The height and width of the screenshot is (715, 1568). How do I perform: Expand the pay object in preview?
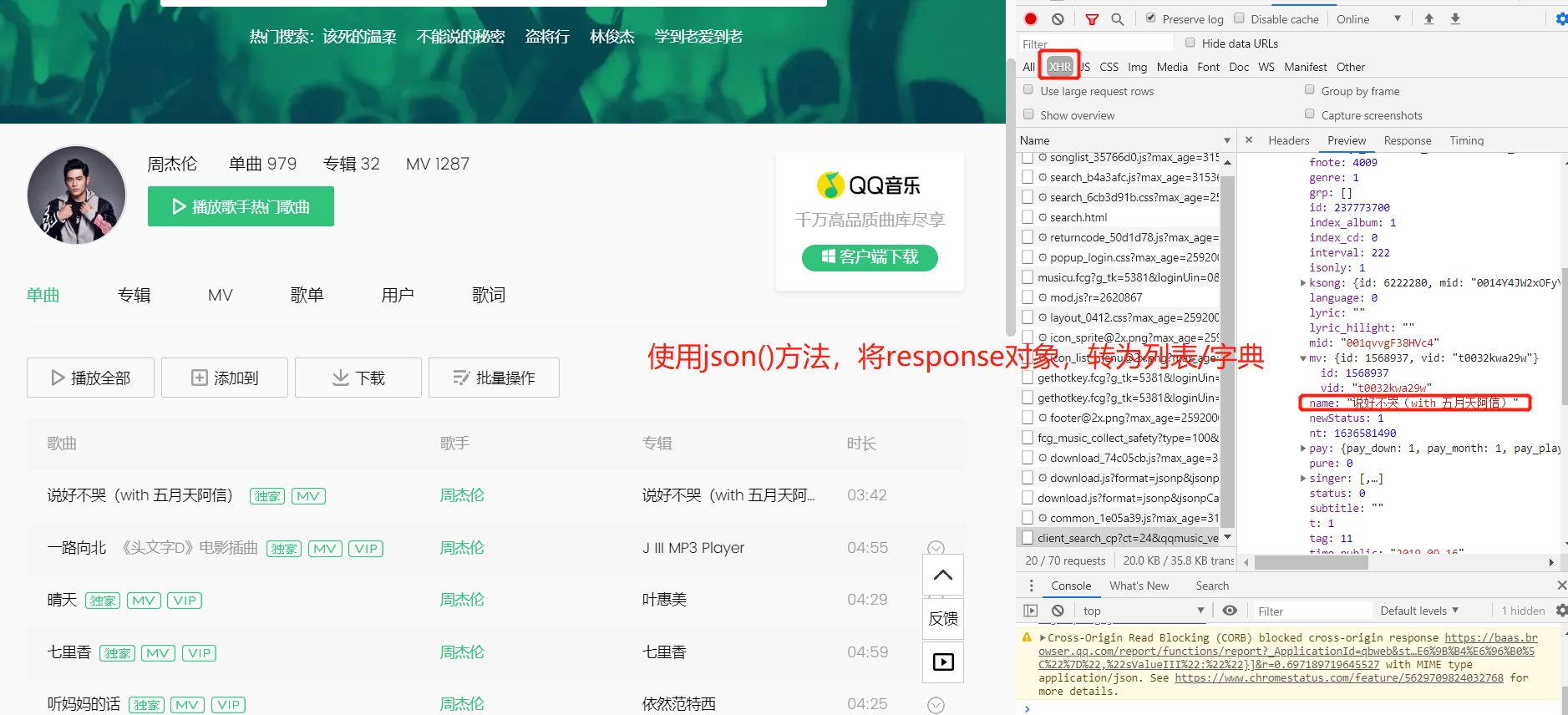(1303, 449)
